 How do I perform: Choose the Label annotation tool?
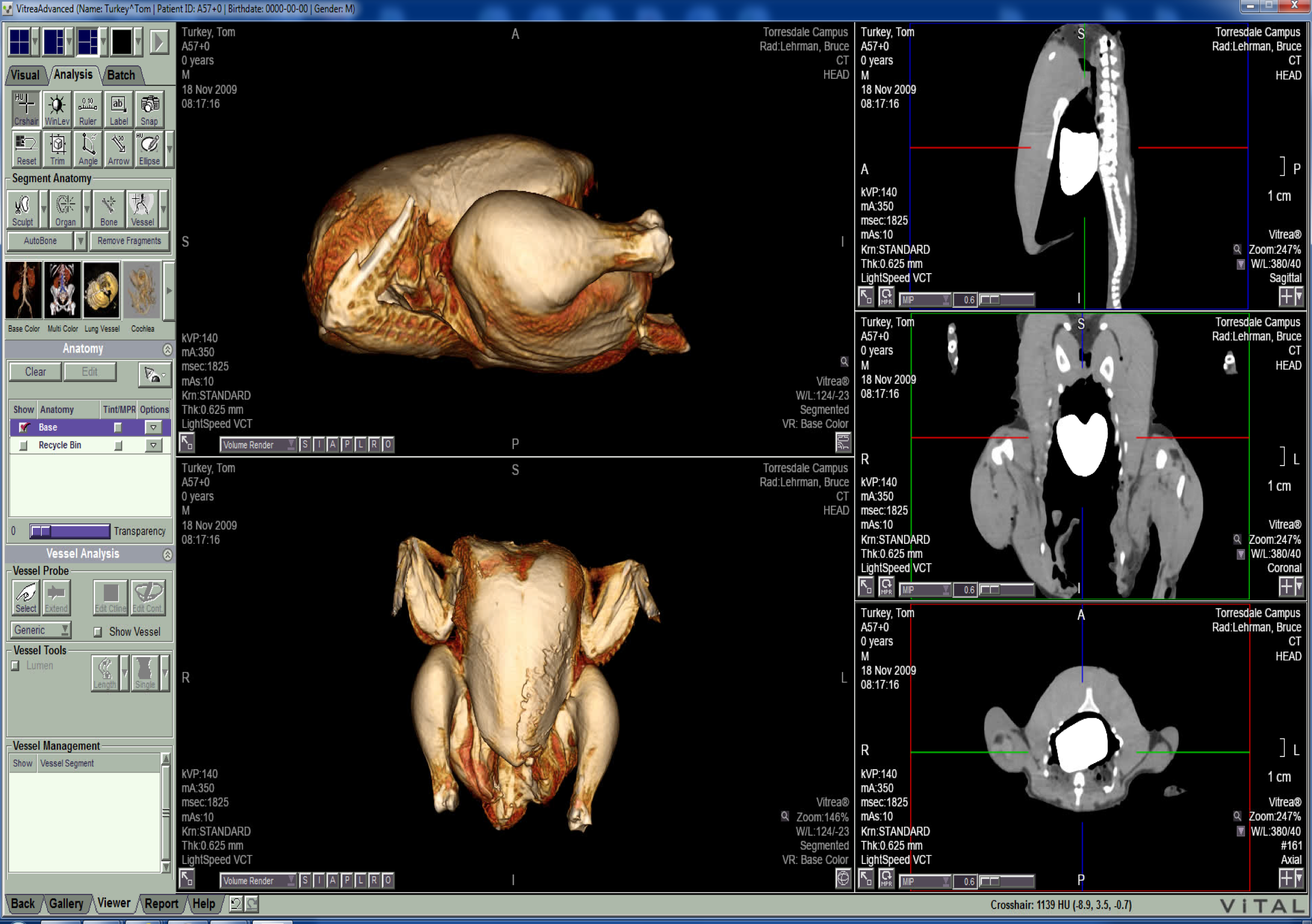click(x=118, y=109)
